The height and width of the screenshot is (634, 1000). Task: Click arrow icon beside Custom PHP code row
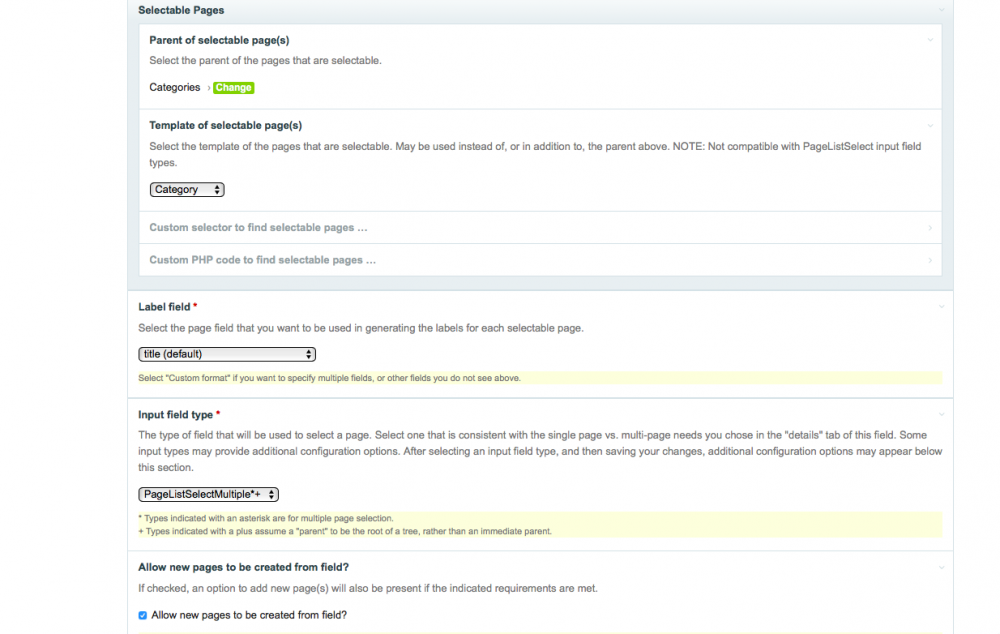930,260
